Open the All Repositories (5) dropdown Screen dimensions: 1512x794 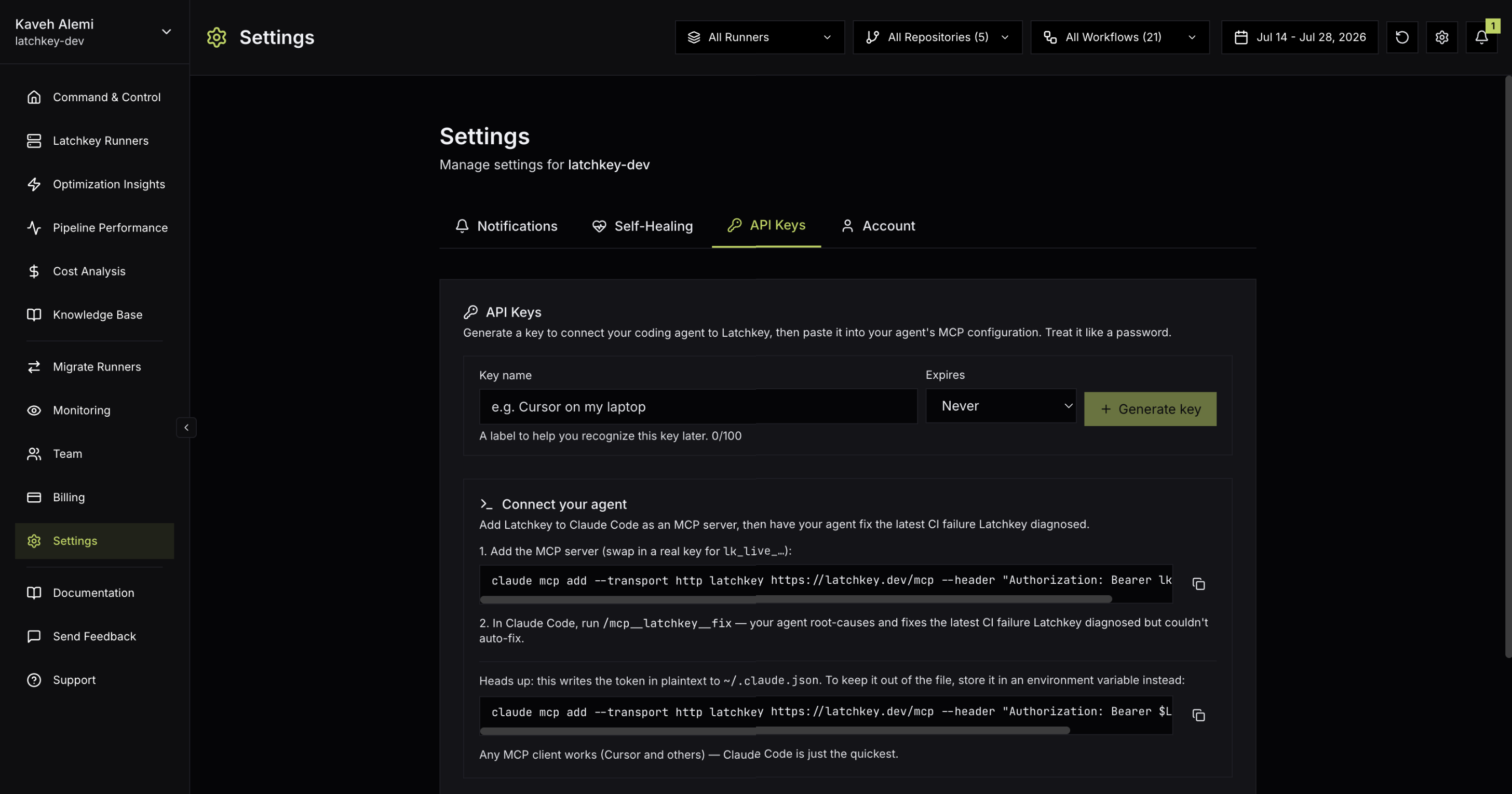tap(937, 37)
